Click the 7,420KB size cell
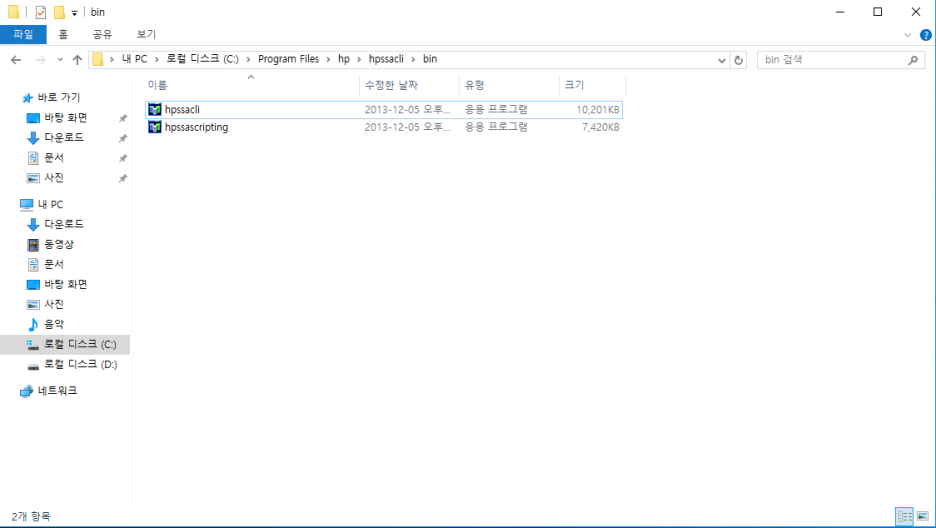 pos(601,127)
